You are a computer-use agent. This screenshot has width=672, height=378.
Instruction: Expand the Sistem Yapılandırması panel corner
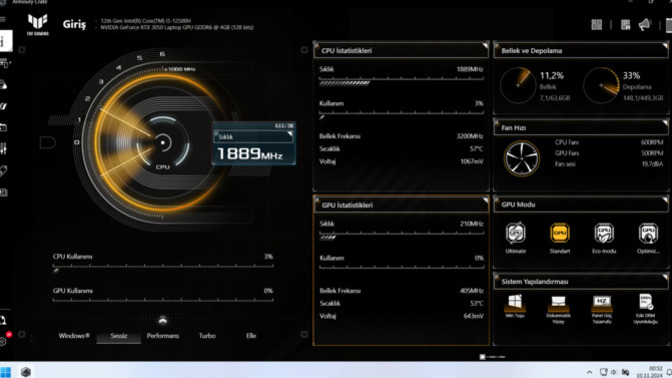tap(665, 277)
